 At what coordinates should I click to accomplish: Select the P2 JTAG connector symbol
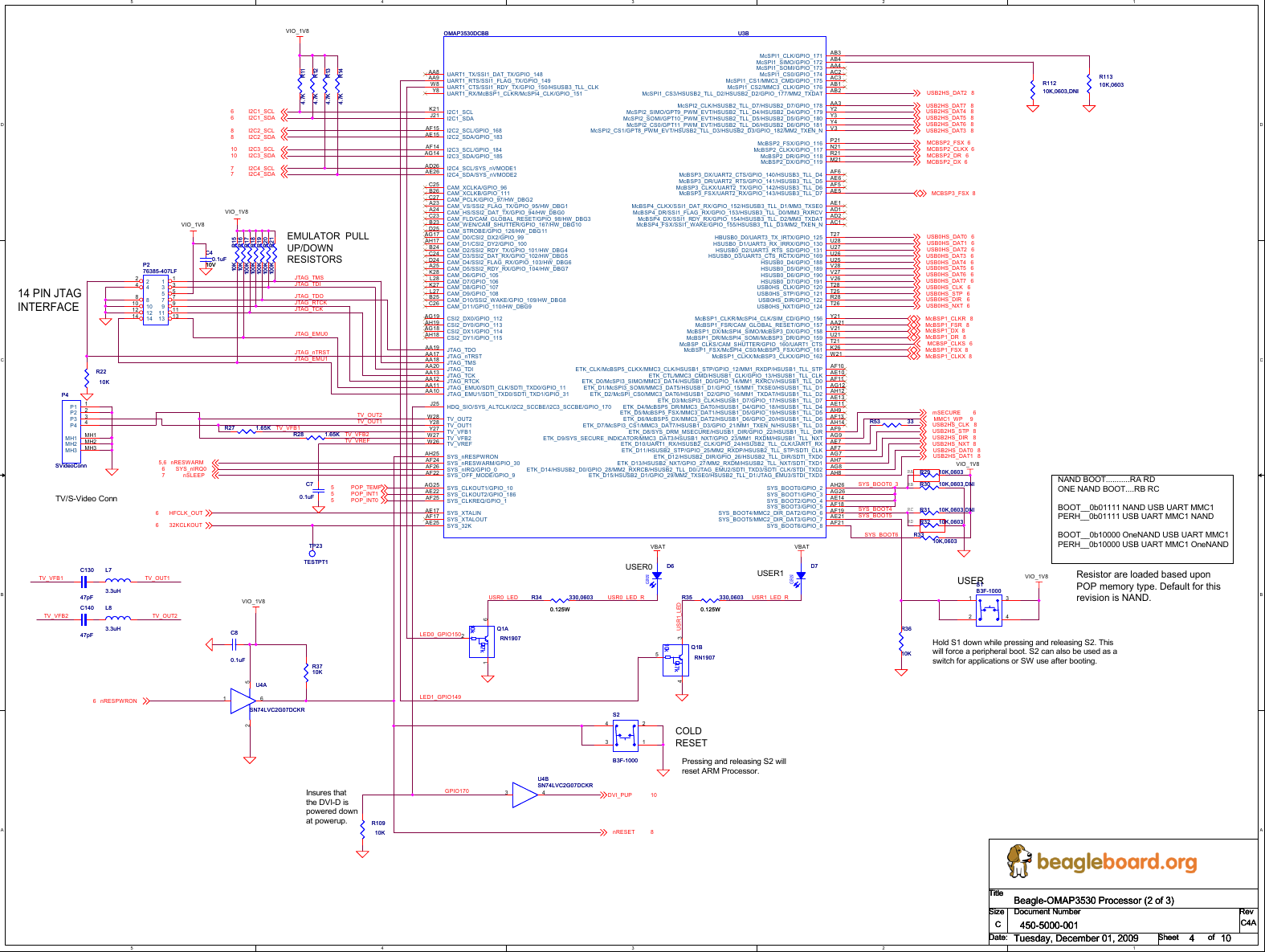pyautogui.click(x=155, y=300)
